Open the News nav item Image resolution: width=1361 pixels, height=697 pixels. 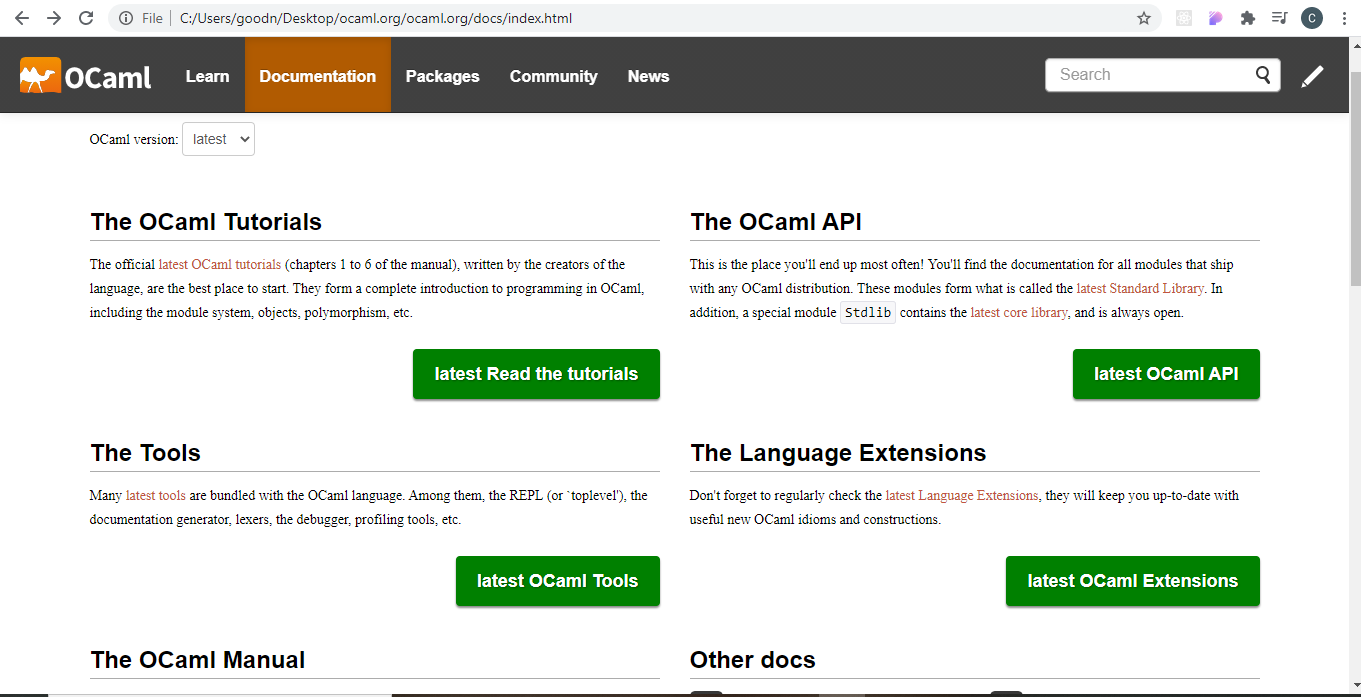coord(648,76)
